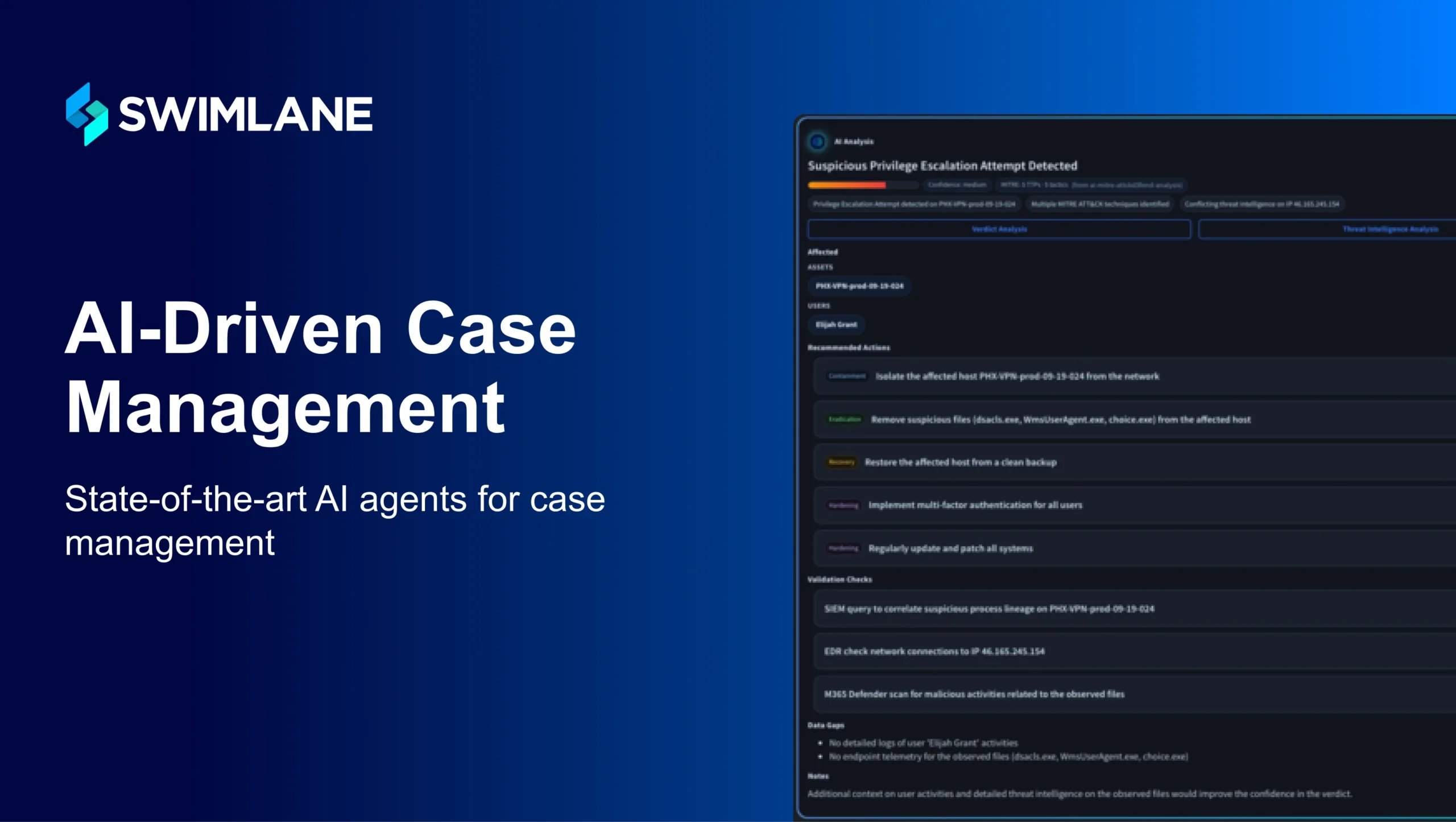Screen dimensions: 1456x822
Task: Click the Multiple MITRE ATT&CK techniques chip
Action: pos(1100,204)
